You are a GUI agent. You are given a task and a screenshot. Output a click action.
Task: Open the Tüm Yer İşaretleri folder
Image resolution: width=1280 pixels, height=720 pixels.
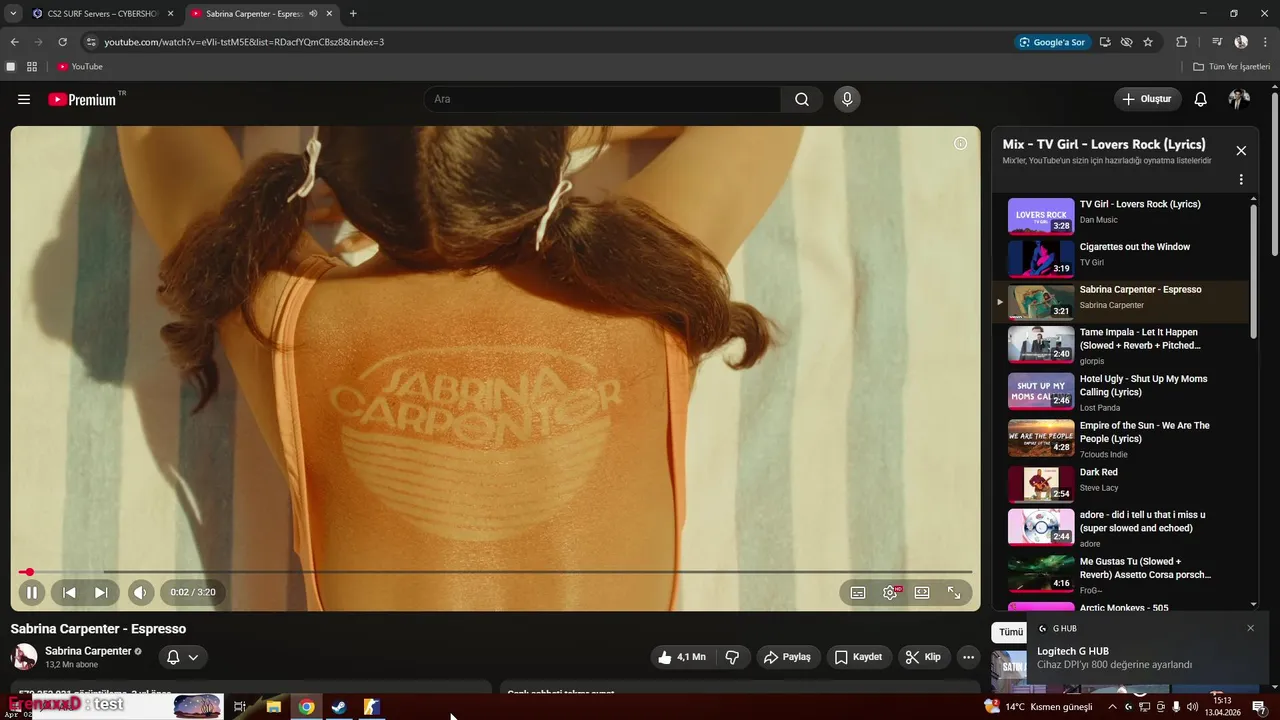click(x=1231, y=67)
